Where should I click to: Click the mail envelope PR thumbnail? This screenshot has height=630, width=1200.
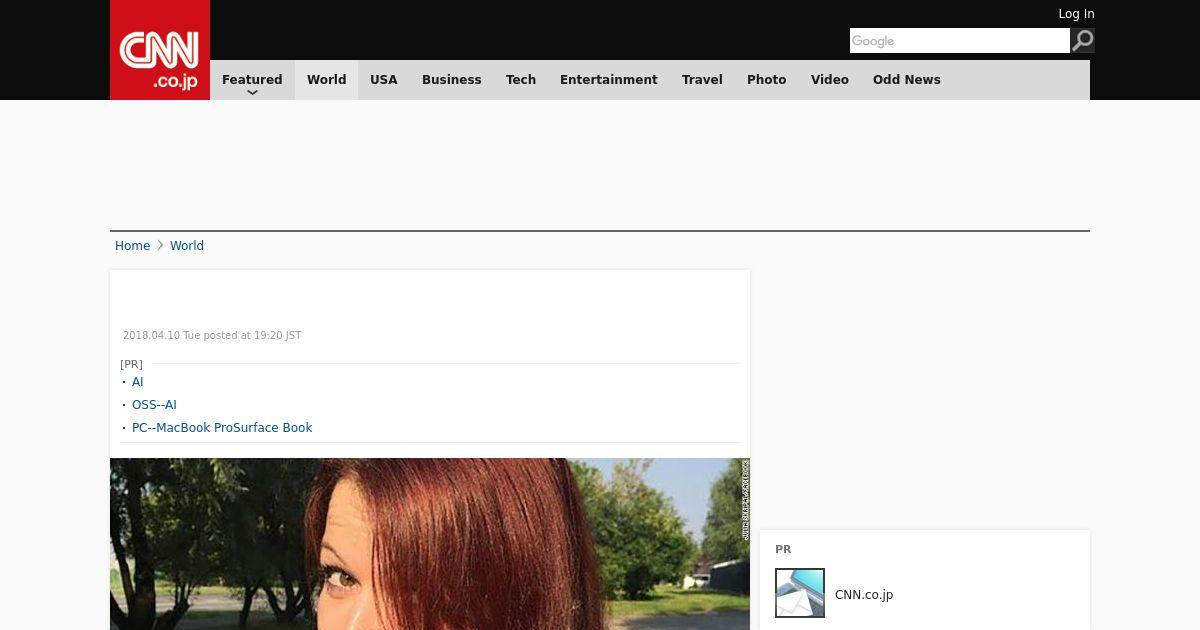[x=800, y=593]
